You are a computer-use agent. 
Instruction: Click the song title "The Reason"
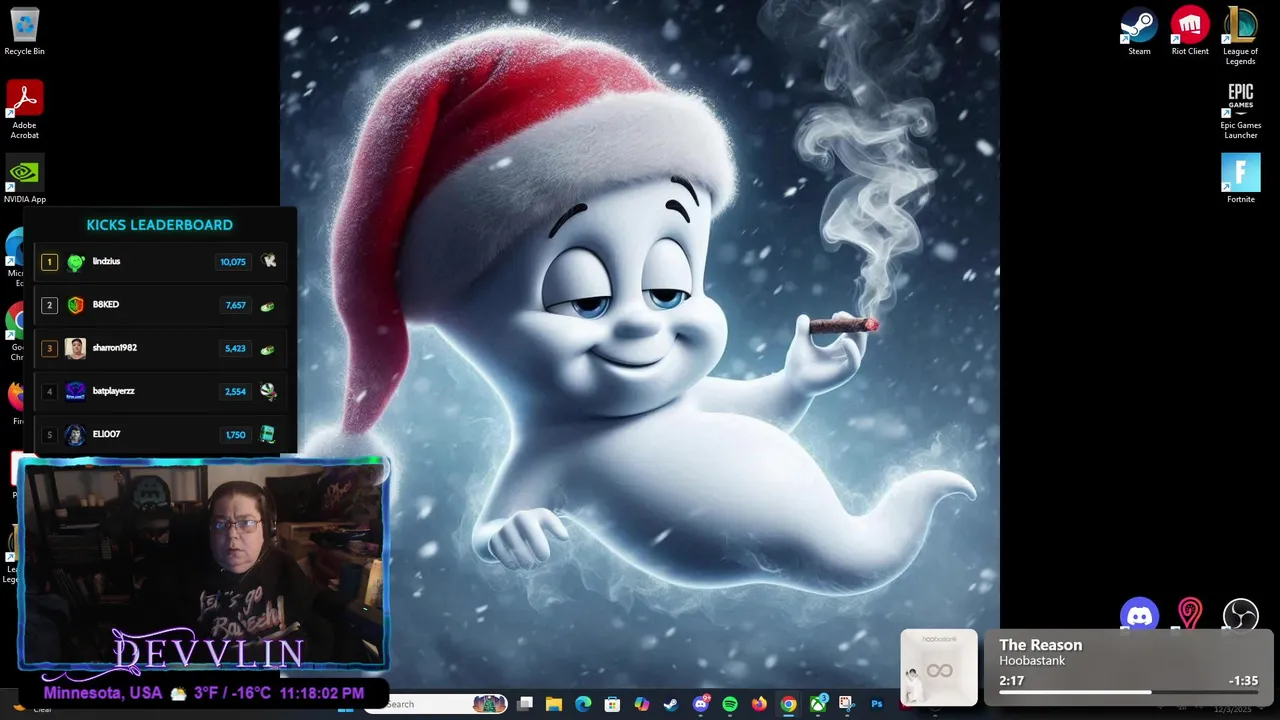click(x=1040, y=645)
